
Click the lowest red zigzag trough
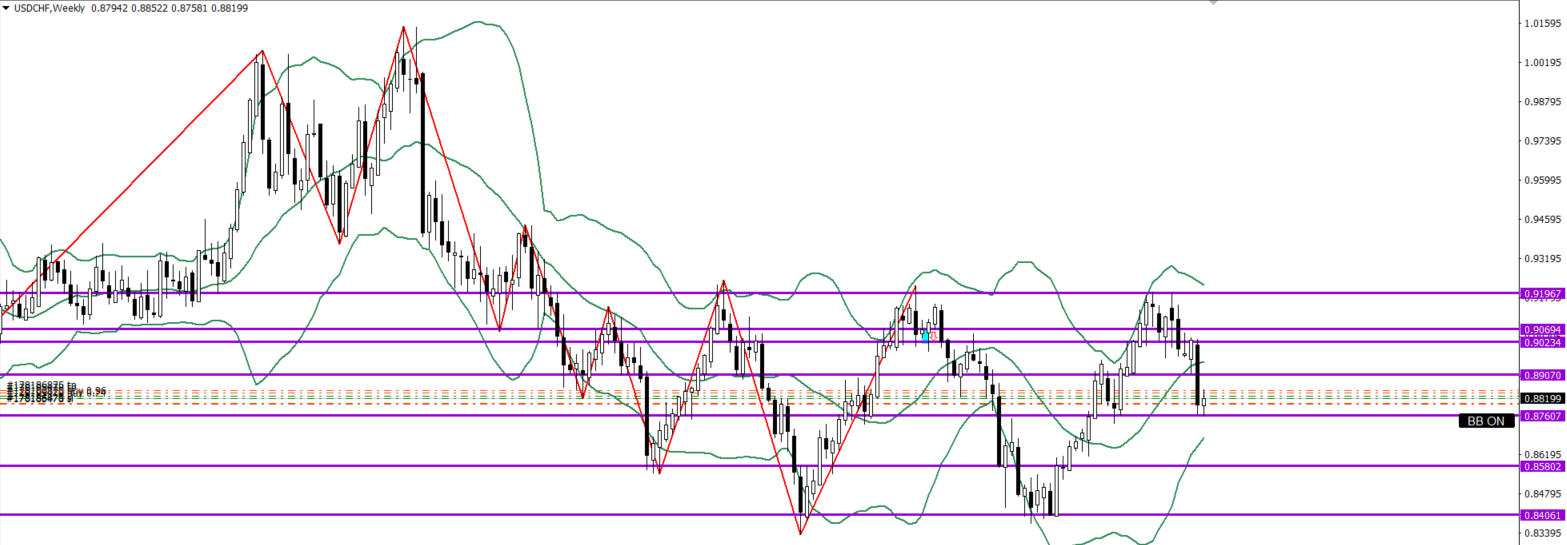pyautogui.click(x=800, y=533)
